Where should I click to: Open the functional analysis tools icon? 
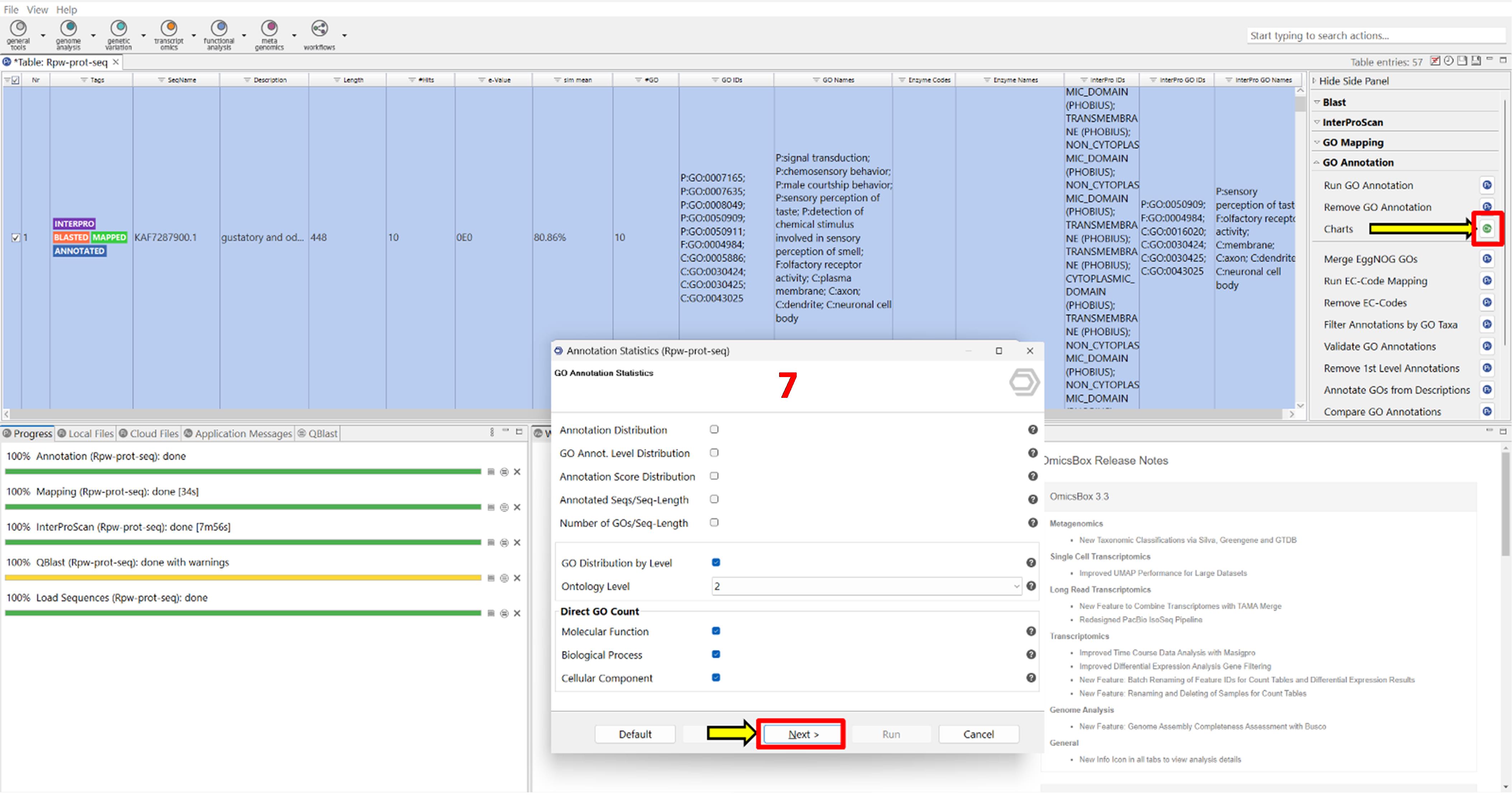(x=219, y=29)
